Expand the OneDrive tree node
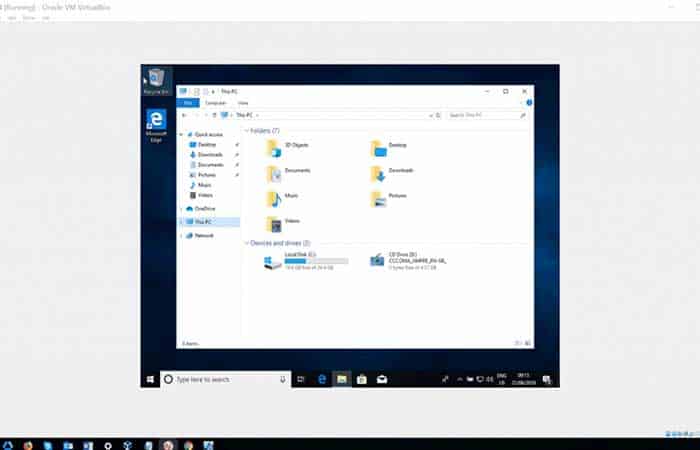The width and height of the screenshot is (700, 450). 181,209
